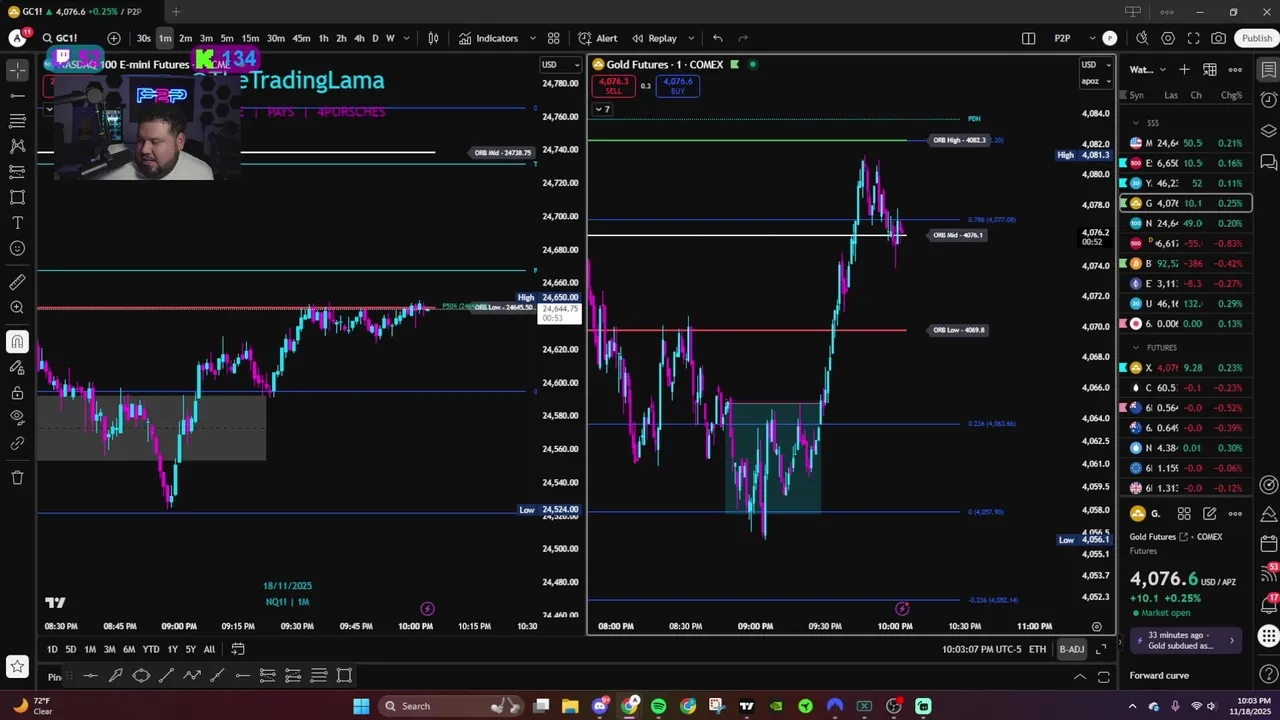
Task: Expand the Indicators favorites dropdown
Action: [x=532, y=38]
